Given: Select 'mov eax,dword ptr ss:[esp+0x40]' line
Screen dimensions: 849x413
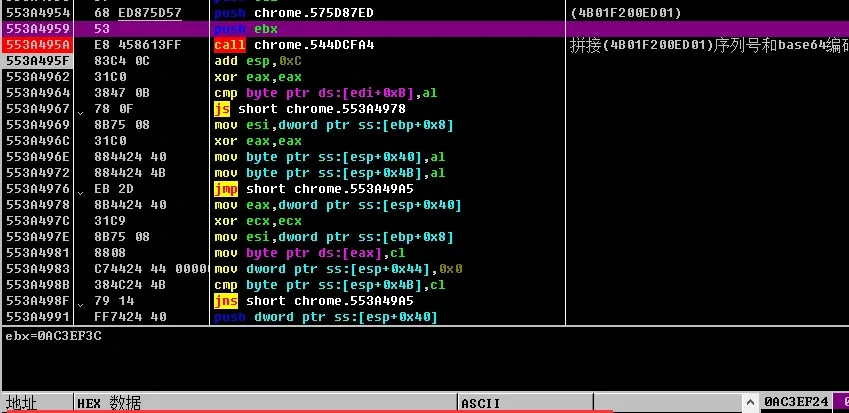Looking at the screenshot, I should pos(338,205).
